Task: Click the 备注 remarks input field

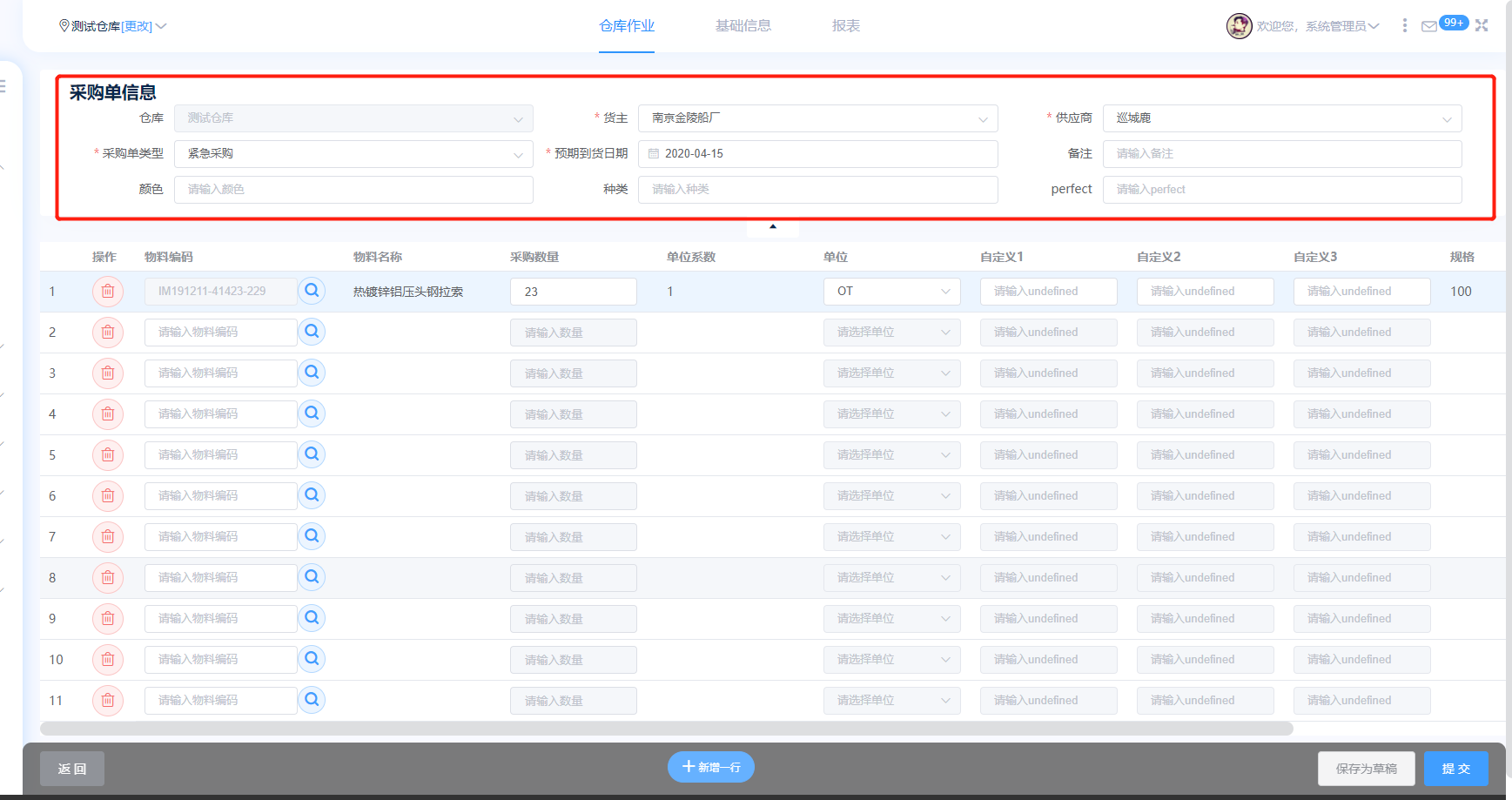Action: click(x=1281, y=154)
